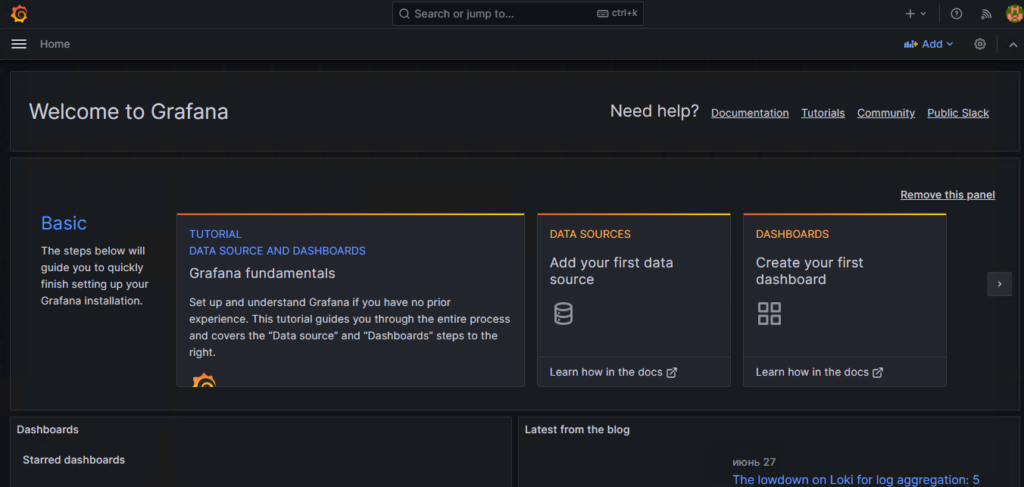Screen dimensions: 1024x487
Task: Click the Grafana logo icon
Action: [19, 14]
